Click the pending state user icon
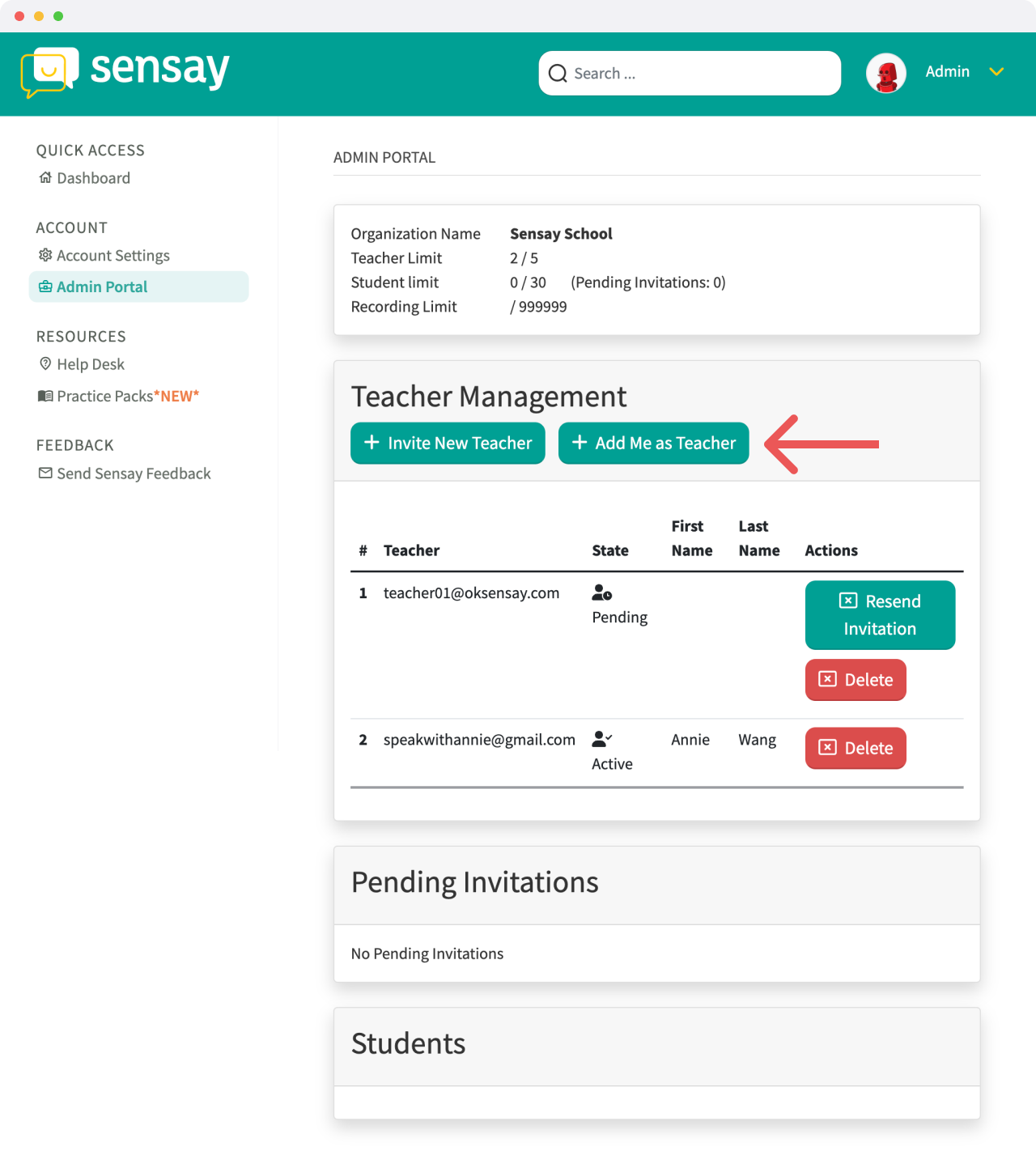This screenshot has height=1168, width=1036. 602,592
